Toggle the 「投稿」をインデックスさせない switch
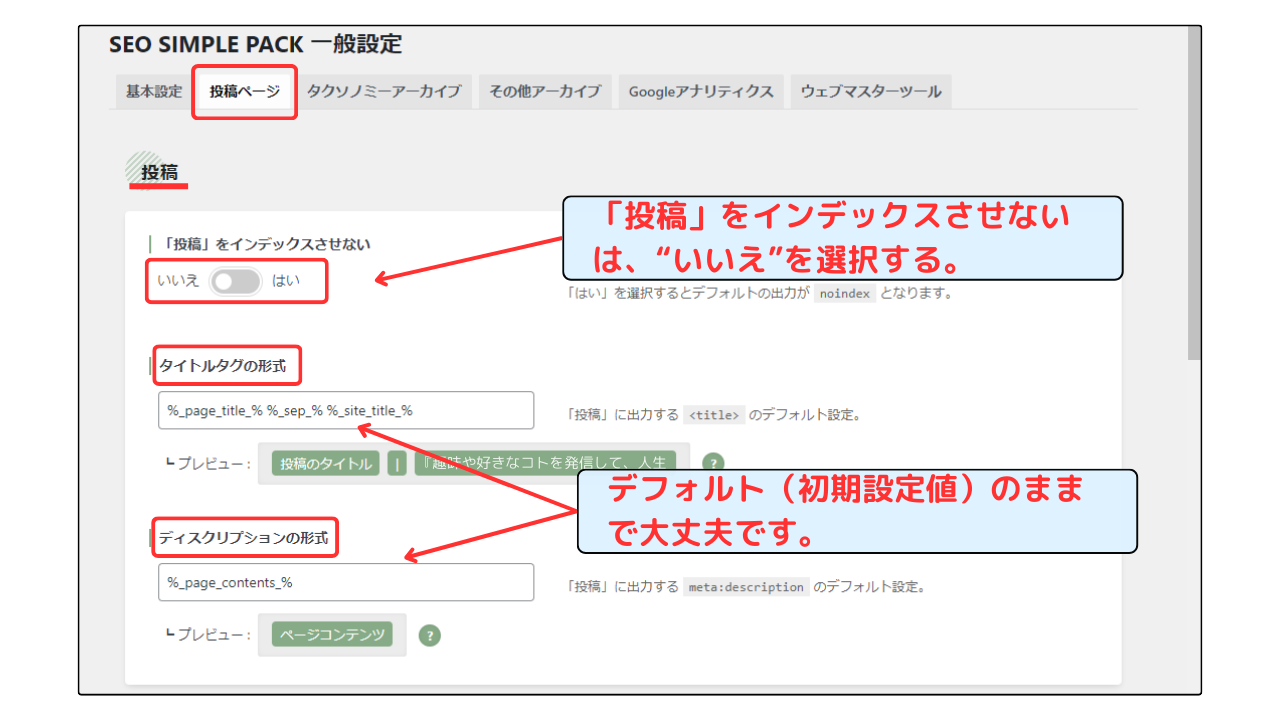1280x720 pixels. pos(235,282)
